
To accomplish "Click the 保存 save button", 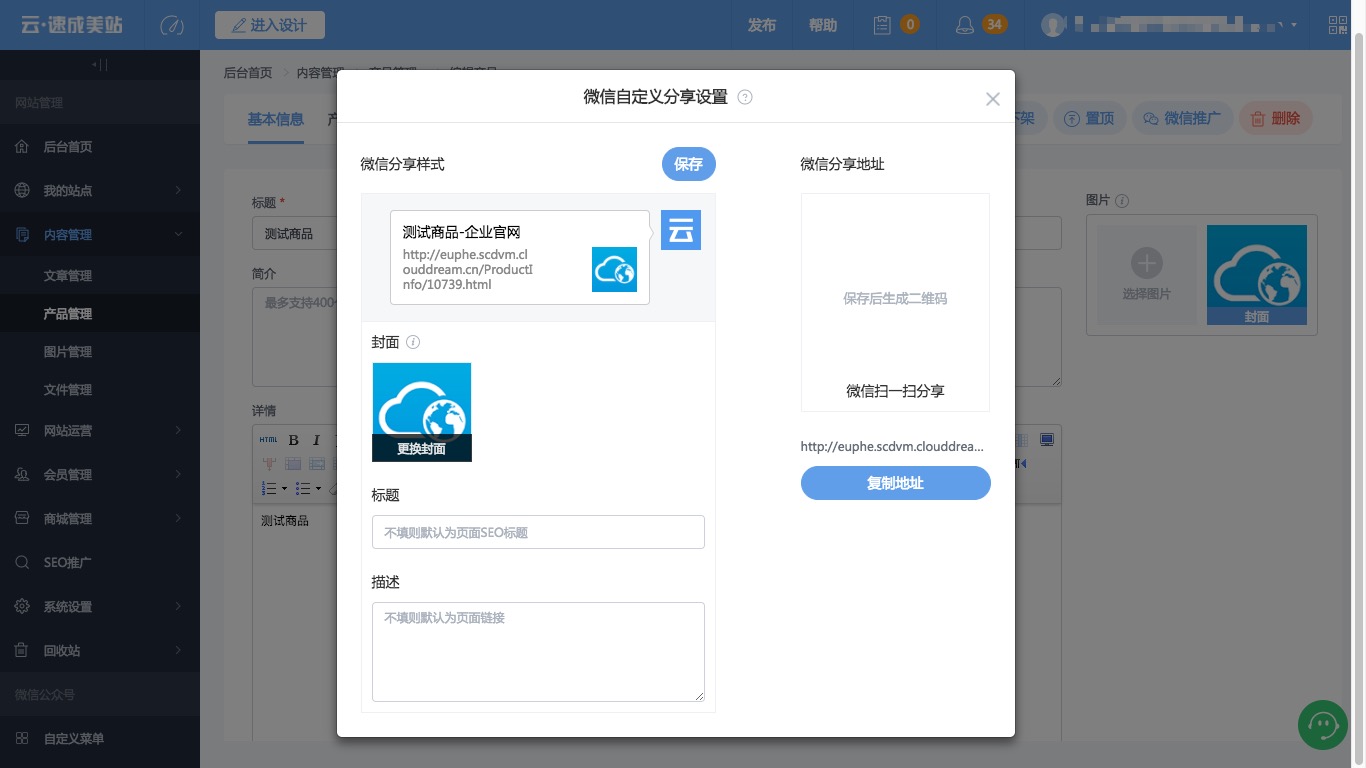I will pos(688,164).
